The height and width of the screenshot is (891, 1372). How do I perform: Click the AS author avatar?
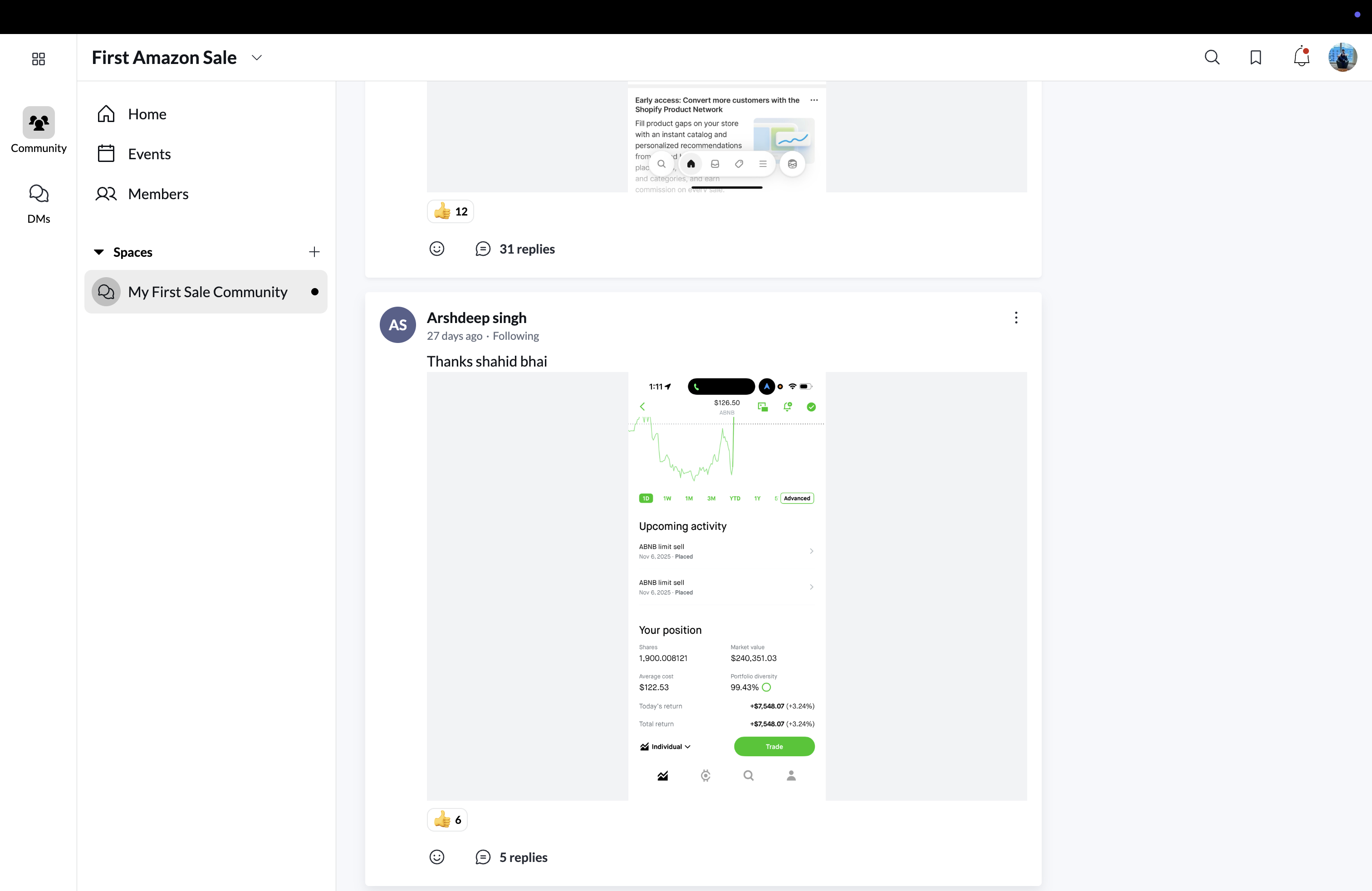point(398,324)
